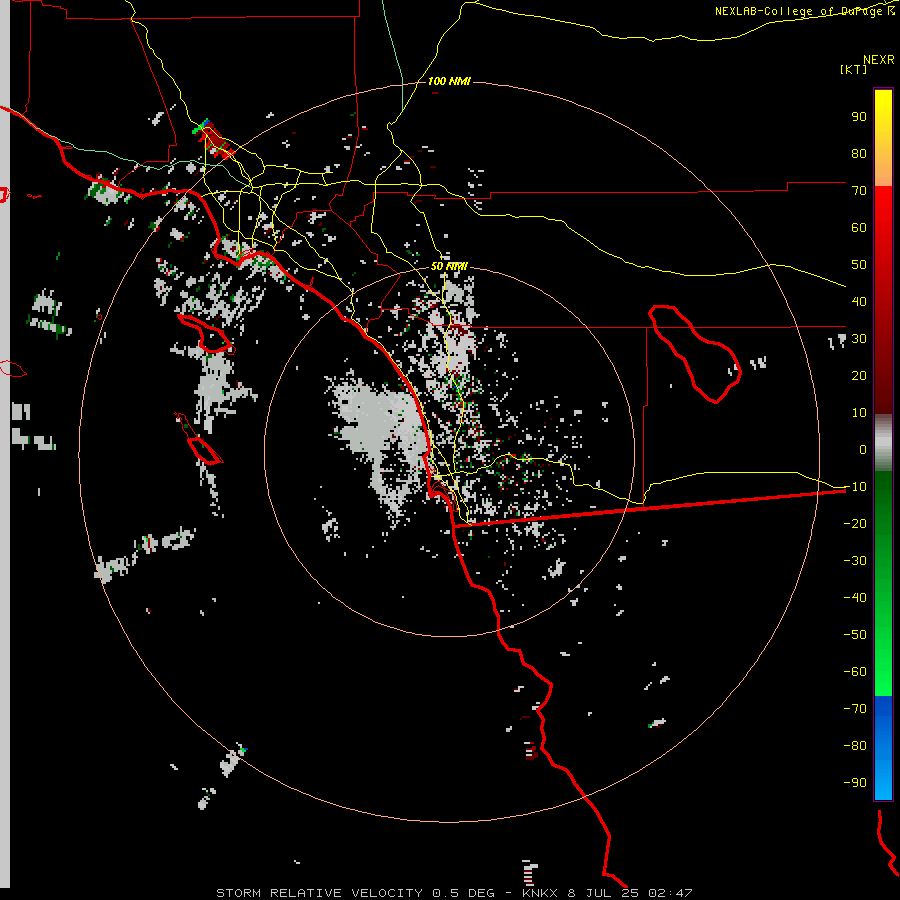The width and height of the screenshot is (900, 900).
Task: Click the 02:47 timestamp in caption
Action: pyautogui.click(x=670, y=893)
